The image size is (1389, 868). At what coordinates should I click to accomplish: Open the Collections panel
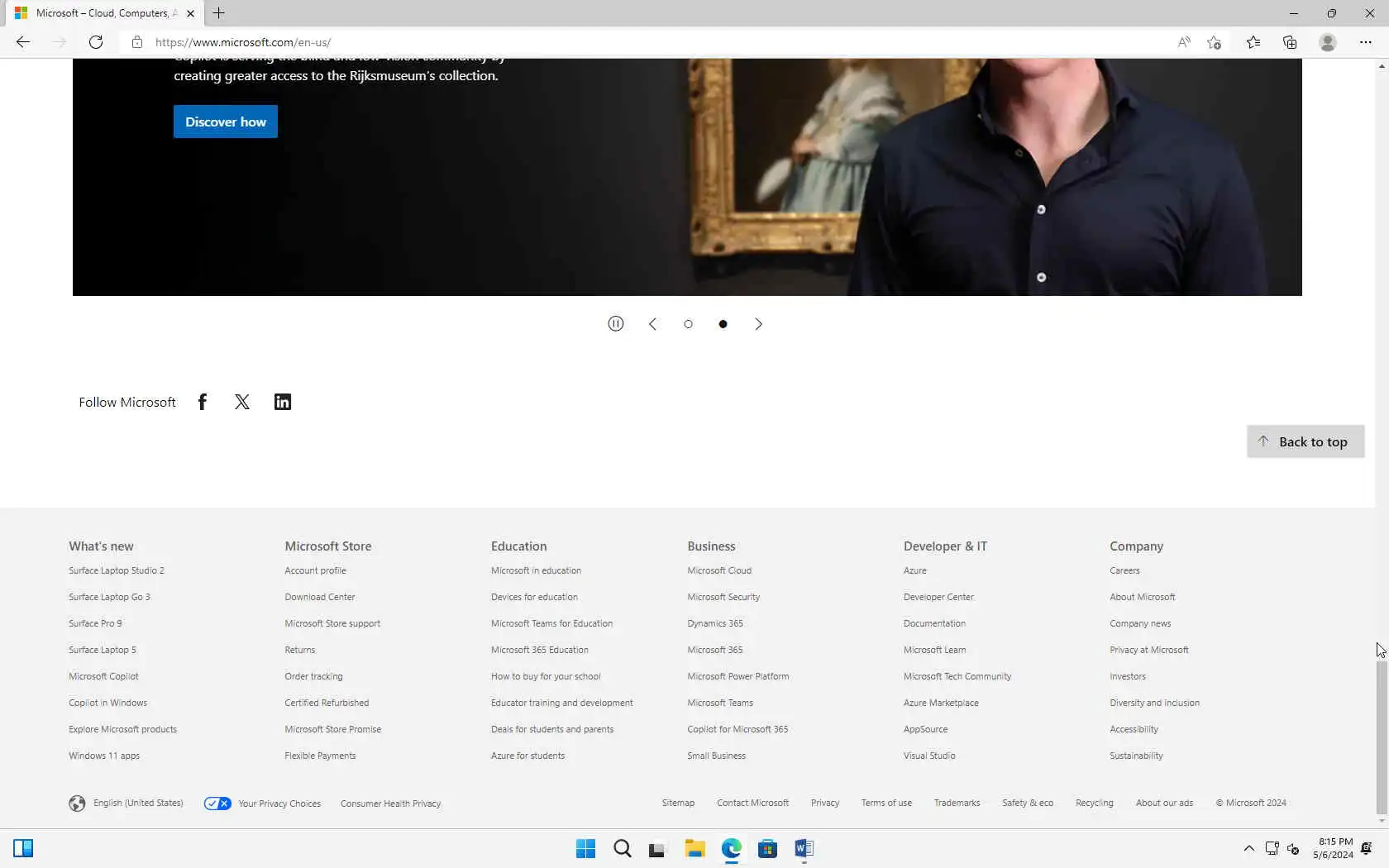1290,42
